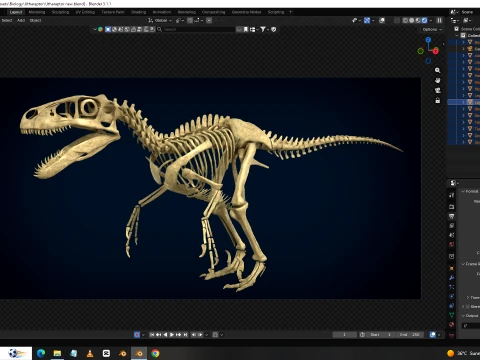Image resolution: width=480 pixels, height=360 pixels.
Task: Open Microsoft Edge from taskbar
Action: [x=41, y=353]
